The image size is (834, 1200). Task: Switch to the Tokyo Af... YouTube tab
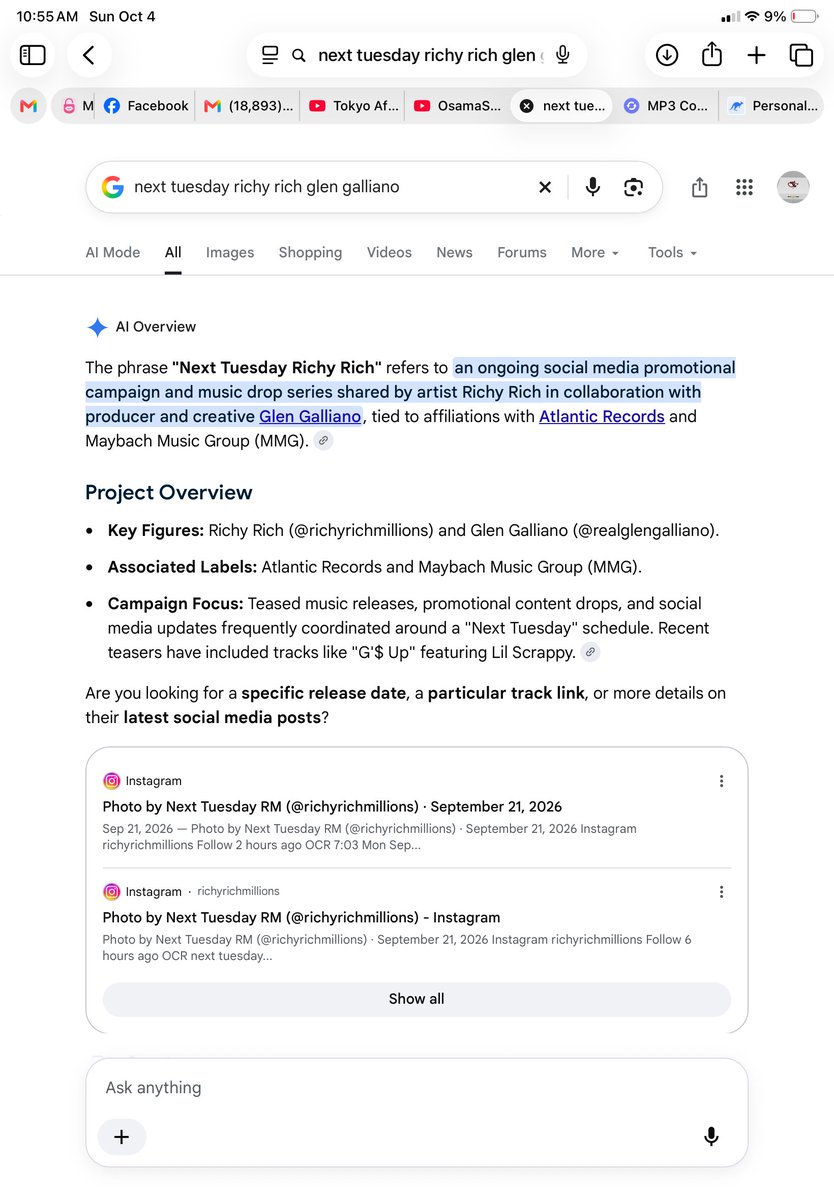(x=352, y=106)
